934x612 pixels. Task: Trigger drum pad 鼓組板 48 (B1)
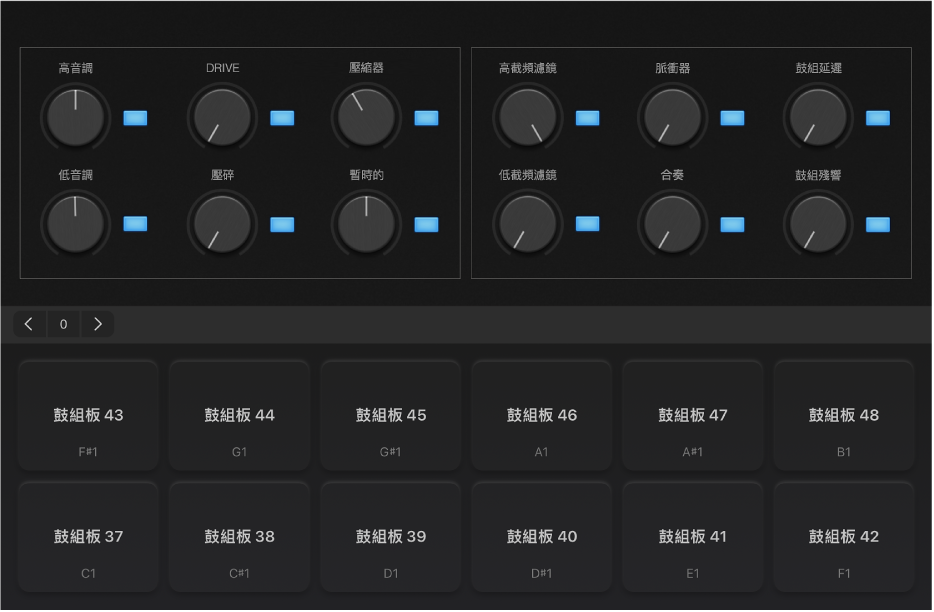point(844,415)
